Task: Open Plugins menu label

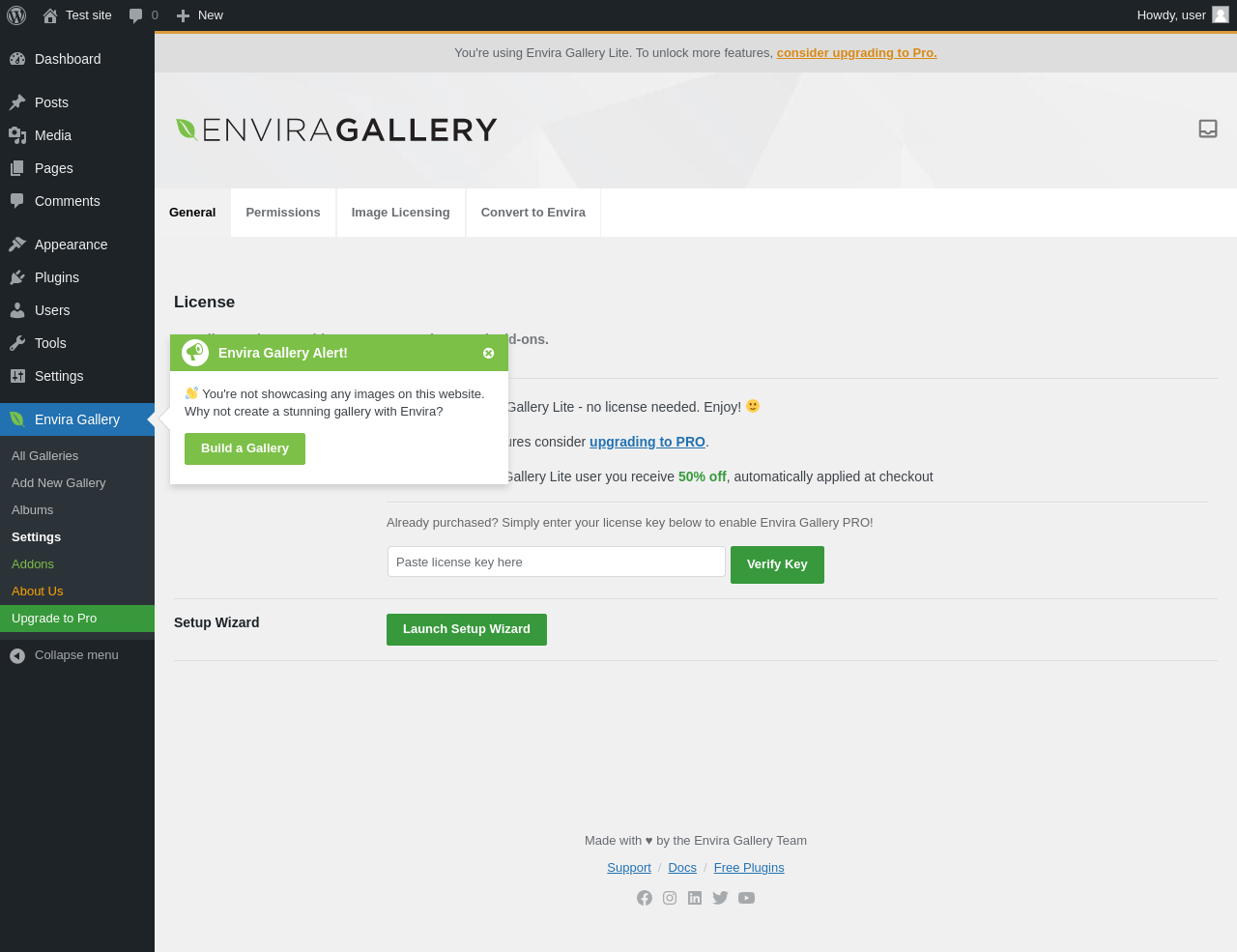Action: click(57, 277)
